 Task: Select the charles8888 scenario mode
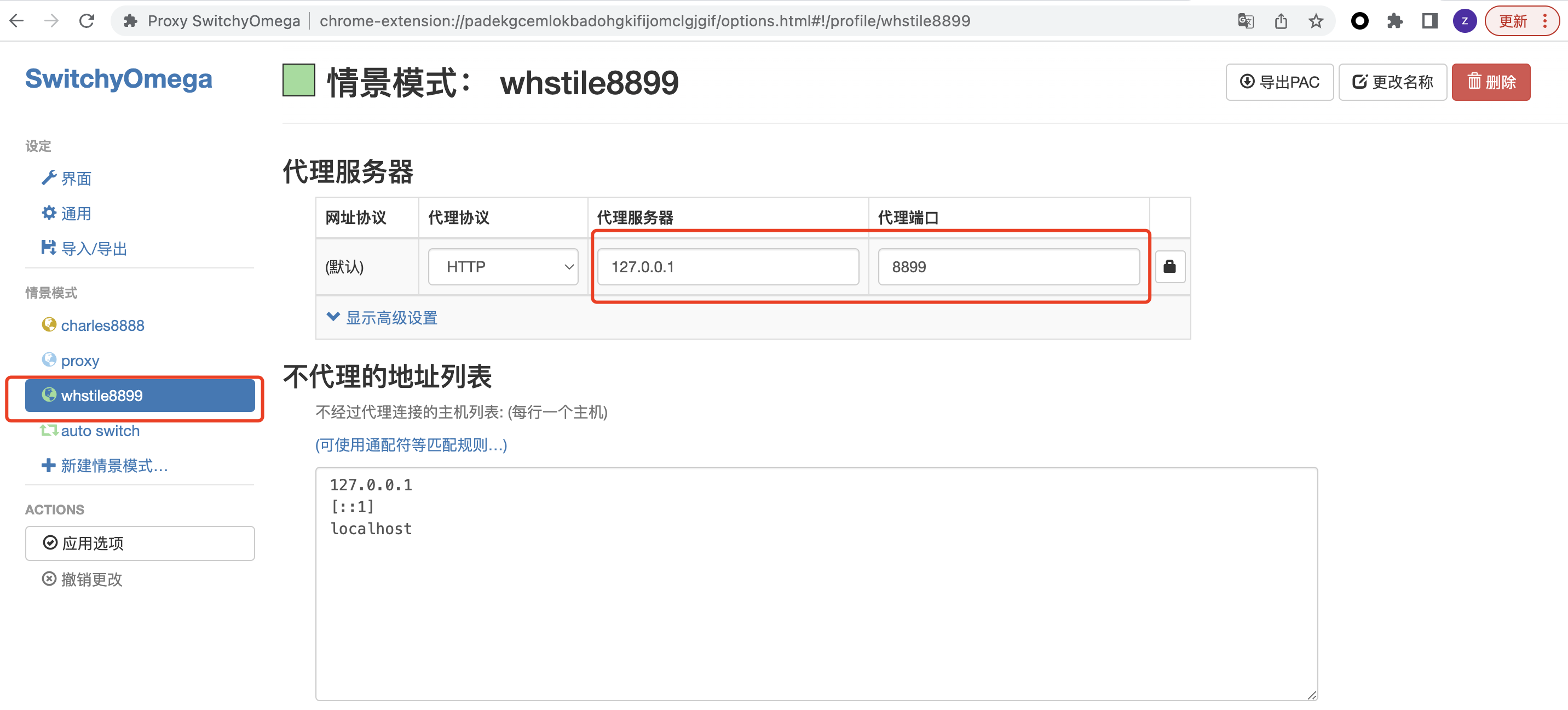click(x=101, y=325)
